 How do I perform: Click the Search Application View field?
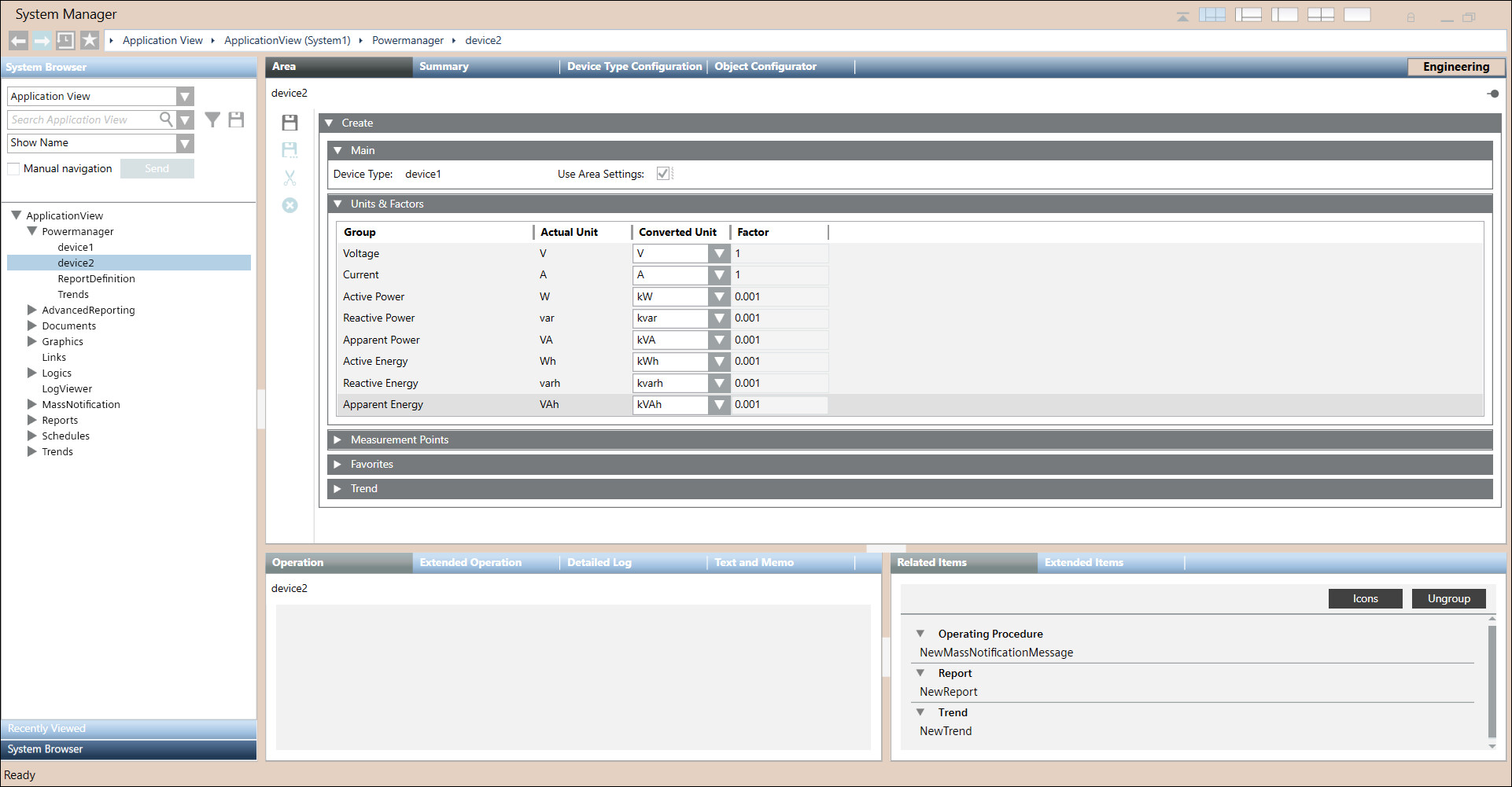coord(83,120)
